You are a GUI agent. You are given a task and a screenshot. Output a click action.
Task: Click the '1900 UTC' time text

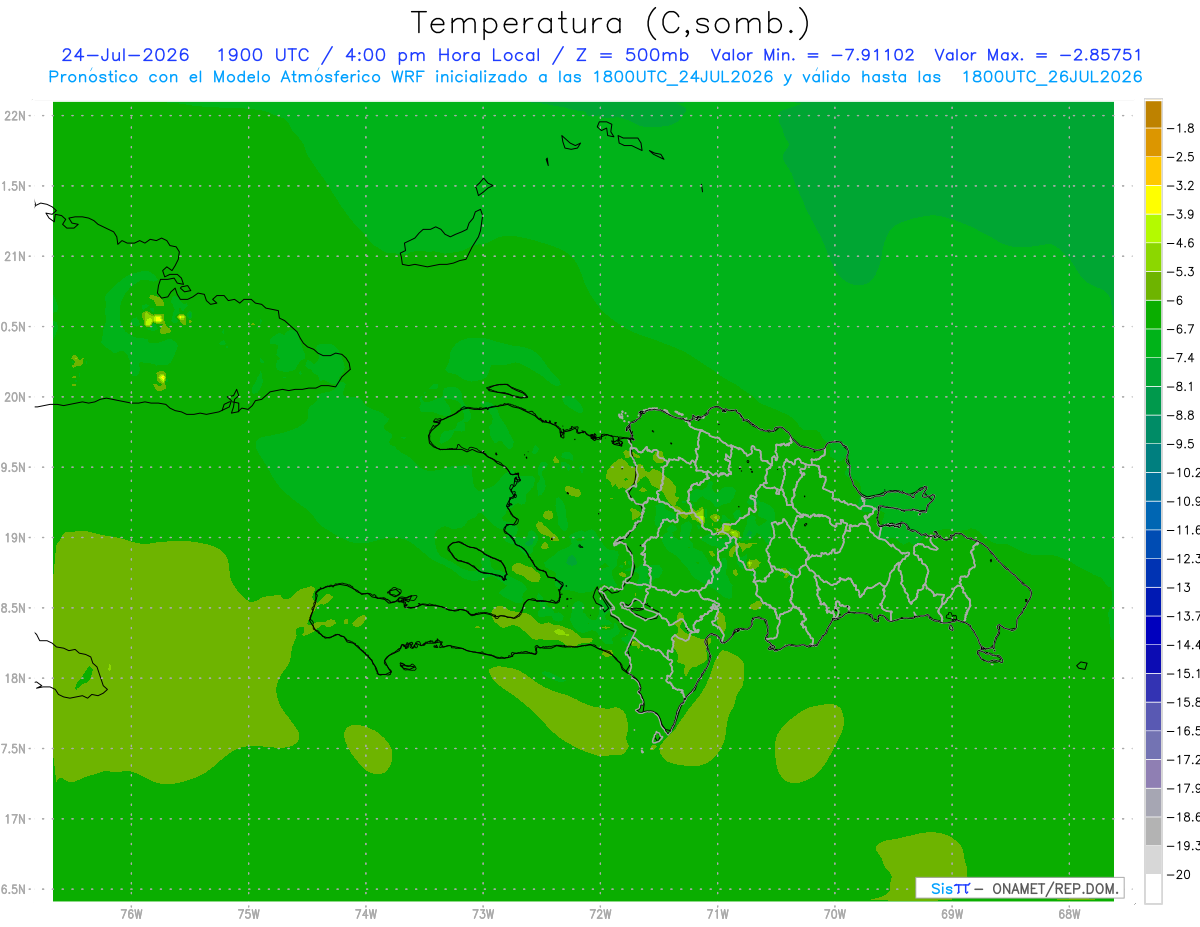(x=265, y=55)
